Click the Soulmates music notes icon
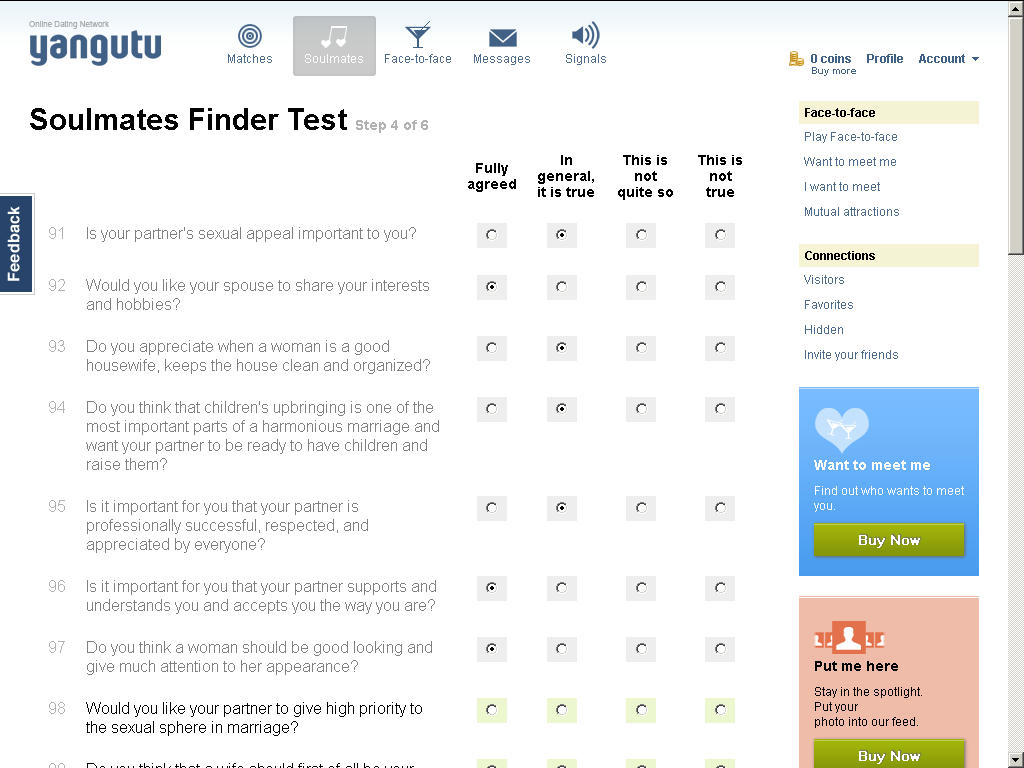The height and width of the screenshot is (768, 1024). (334, 37)
